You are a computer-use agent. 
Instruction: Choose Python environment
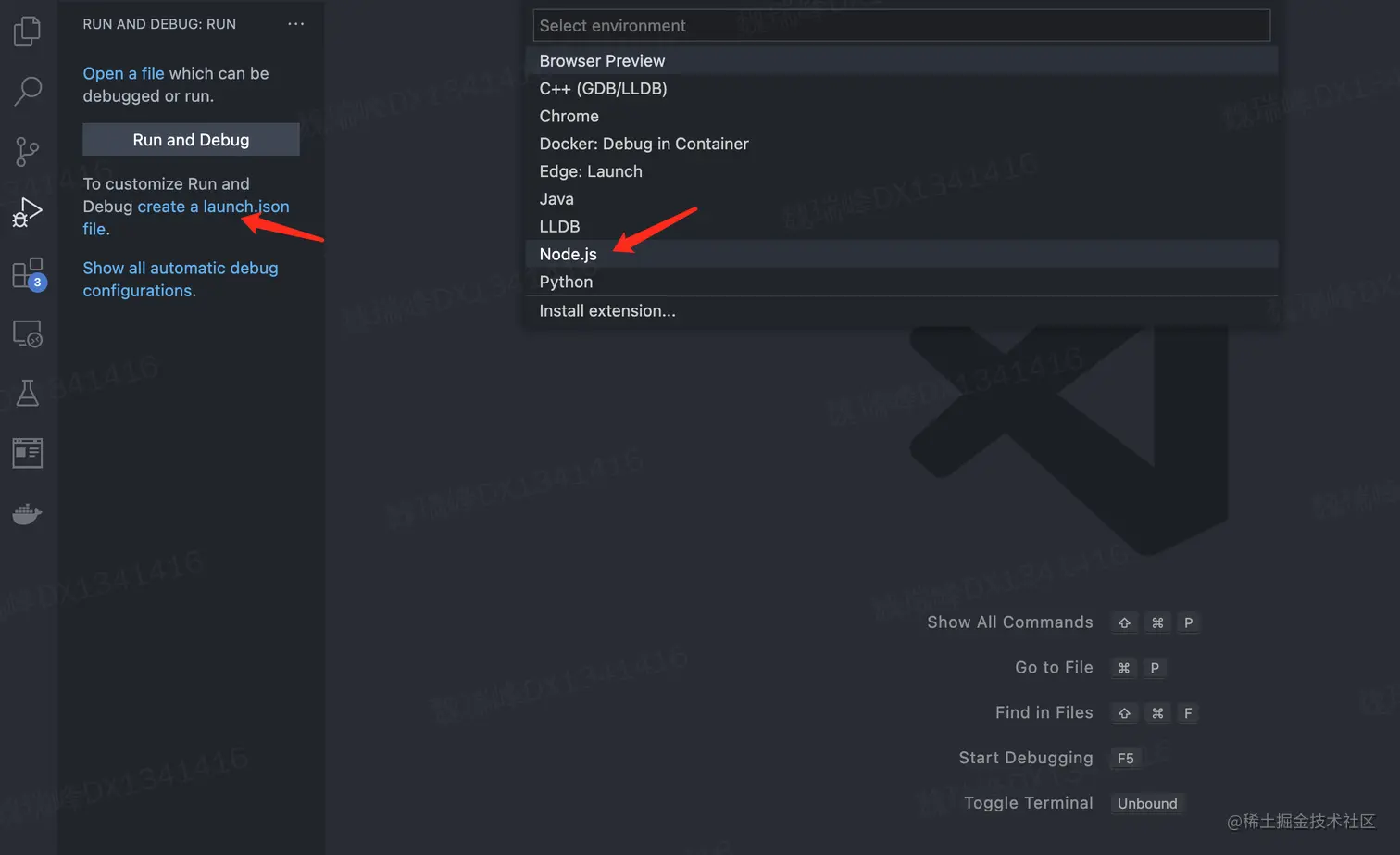(901, 282)
